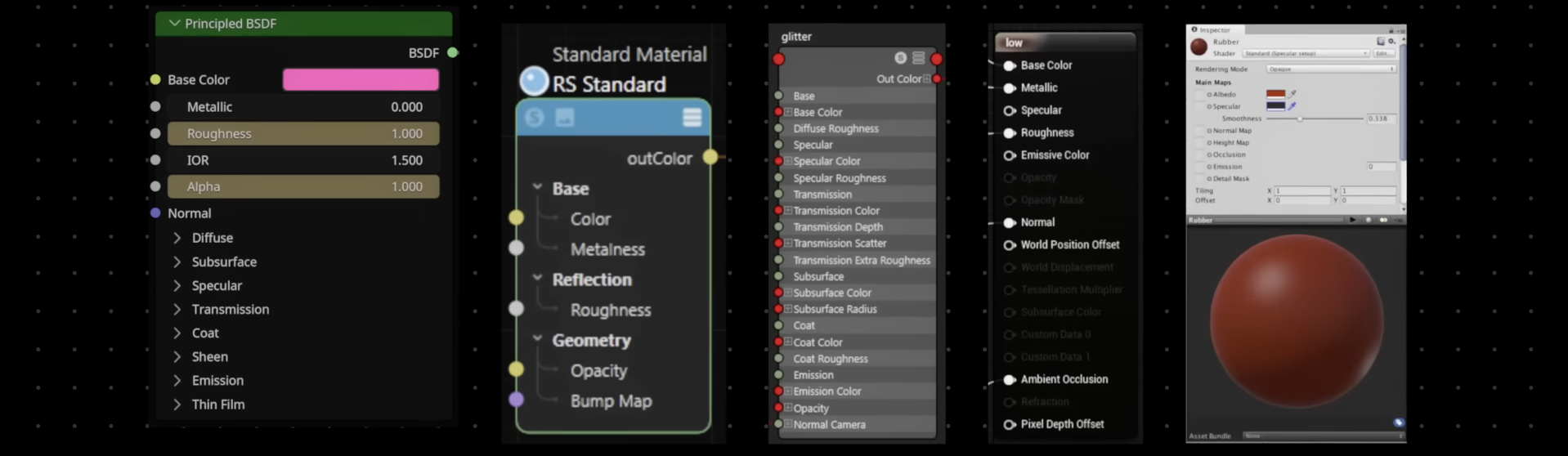Image resolution: width=1568 pixels, height=456 pixels.
Task: Click the yellow outColor output port
Action: pos(710,157)
